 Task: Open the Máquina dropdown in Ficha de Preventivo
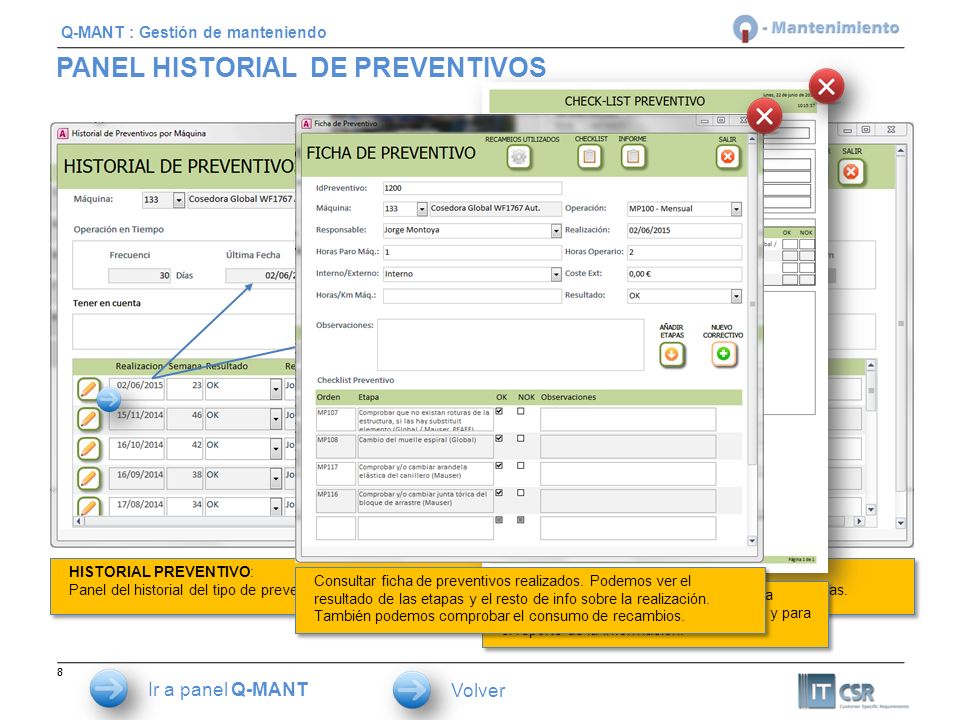tap(422, 209)
